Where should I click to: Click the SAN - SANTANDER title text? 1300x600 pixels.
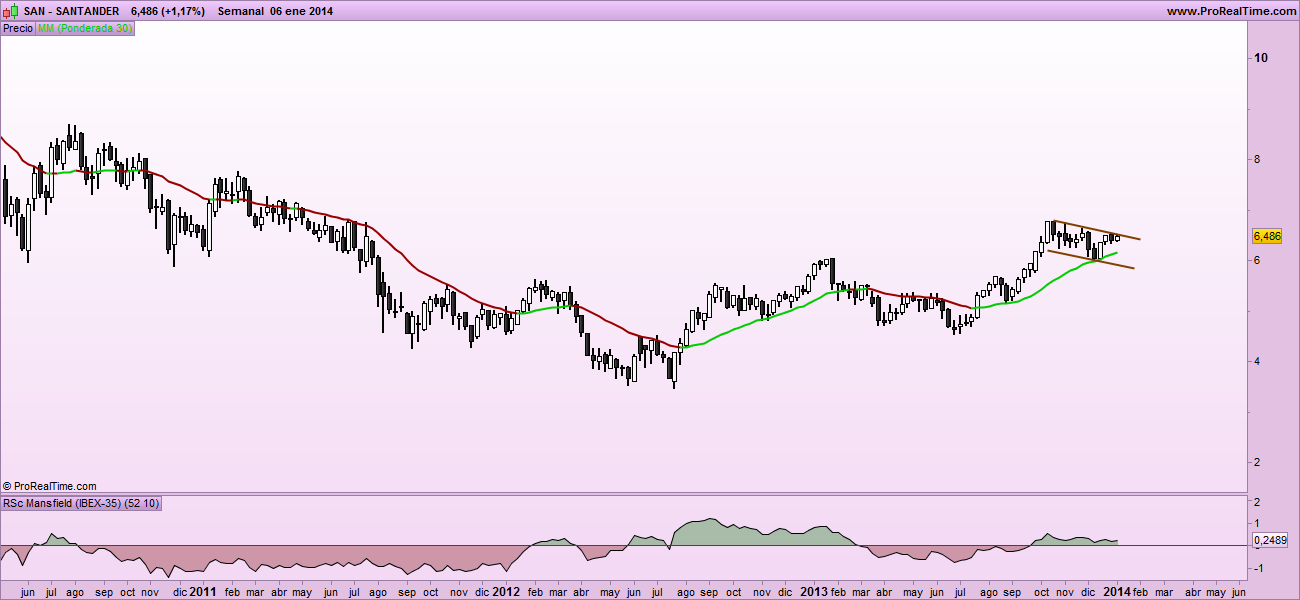click(71, 11)
